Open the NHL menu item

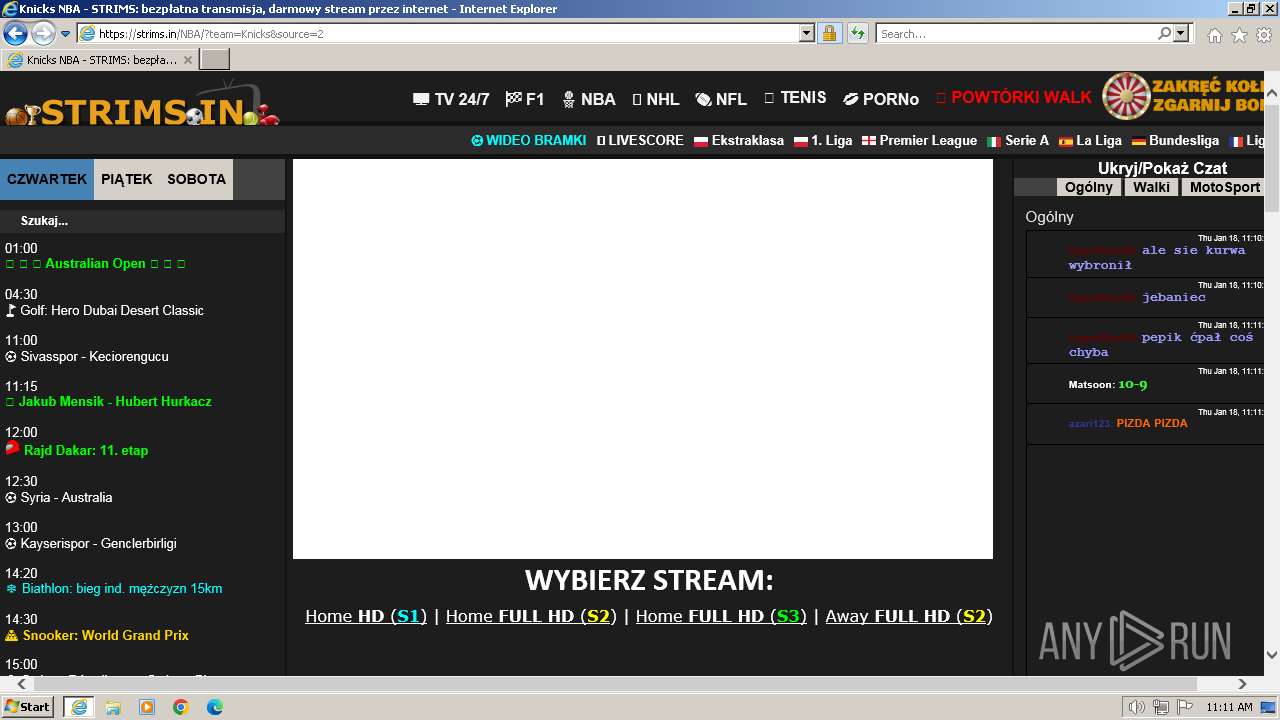point(656,99)
